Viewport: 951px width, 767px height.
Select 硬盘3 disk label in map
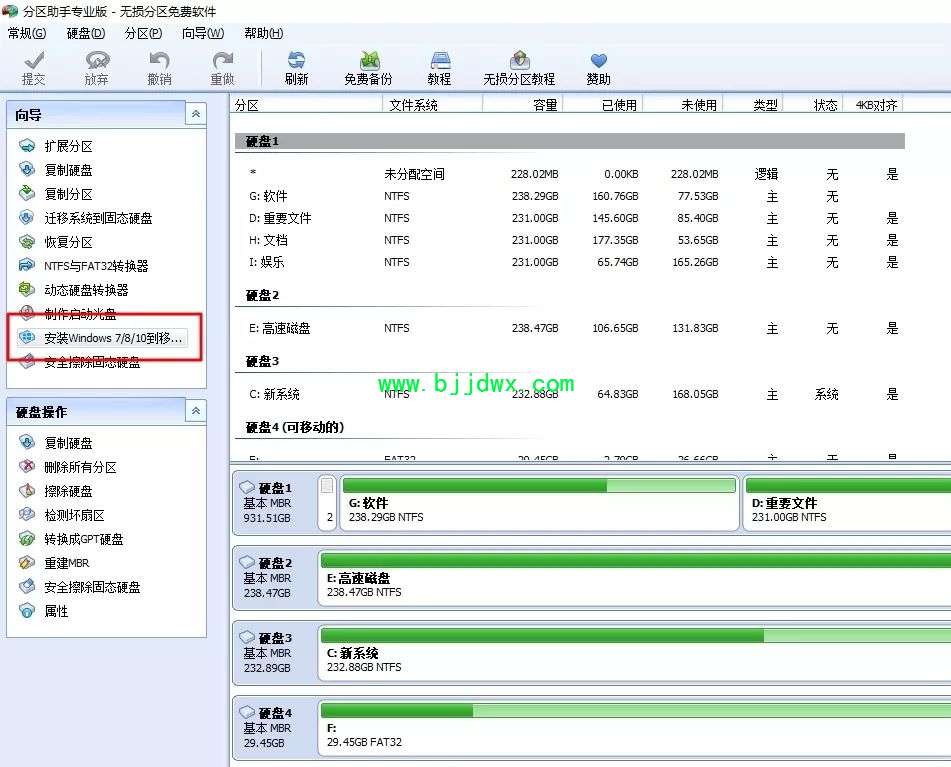click(274, 653)
